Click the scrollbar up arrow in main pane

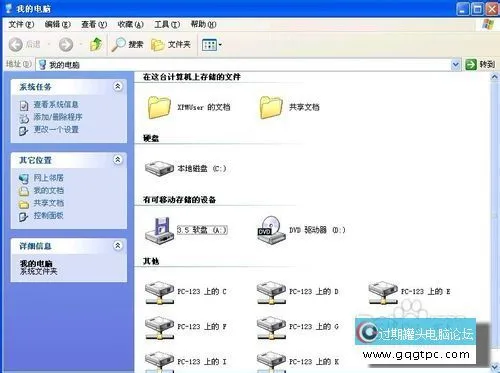coord(495,77)
